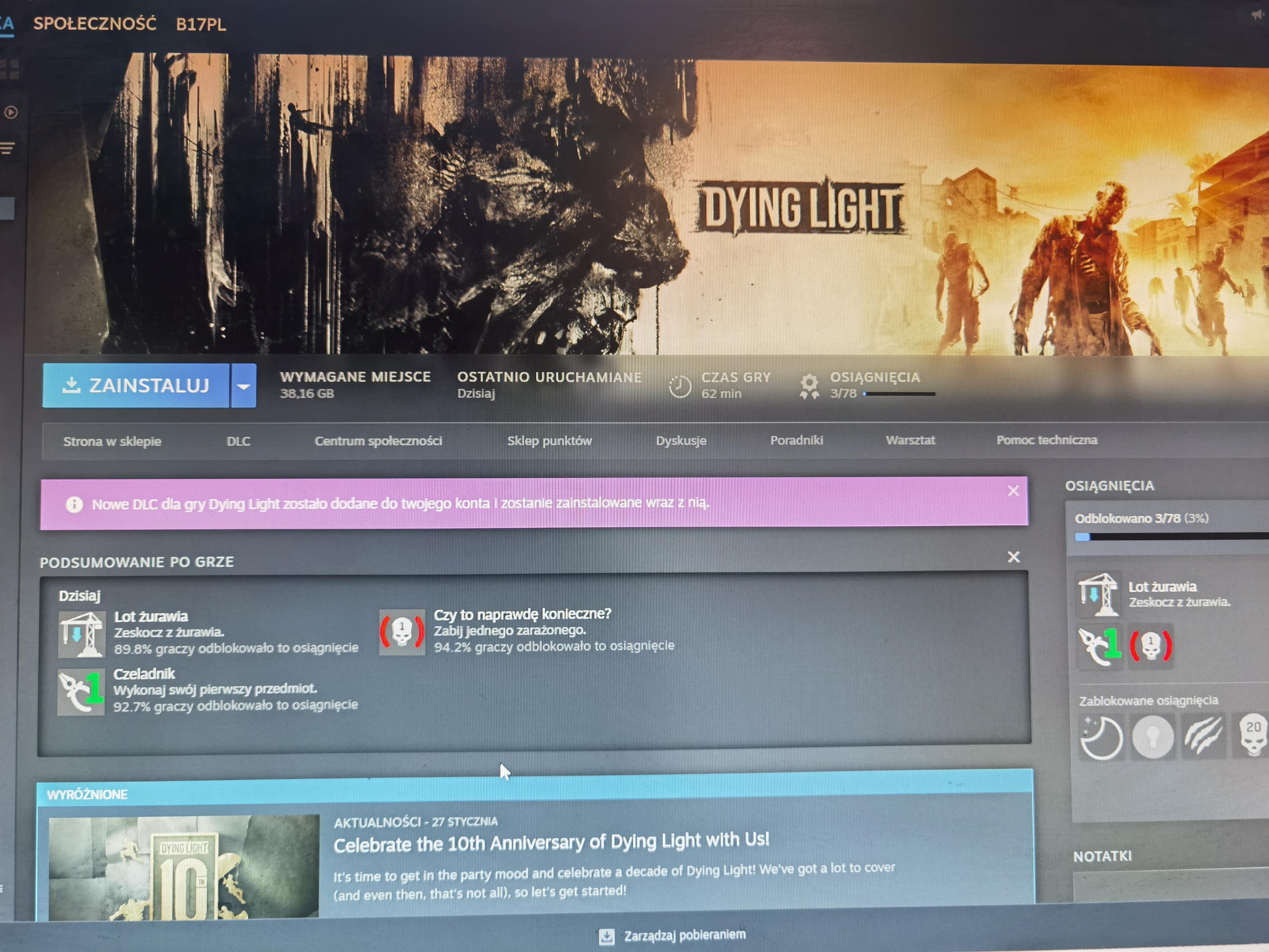Open Poradniki tab
The width and height of the screenshot is (1269, 952).
pos(796,440)
